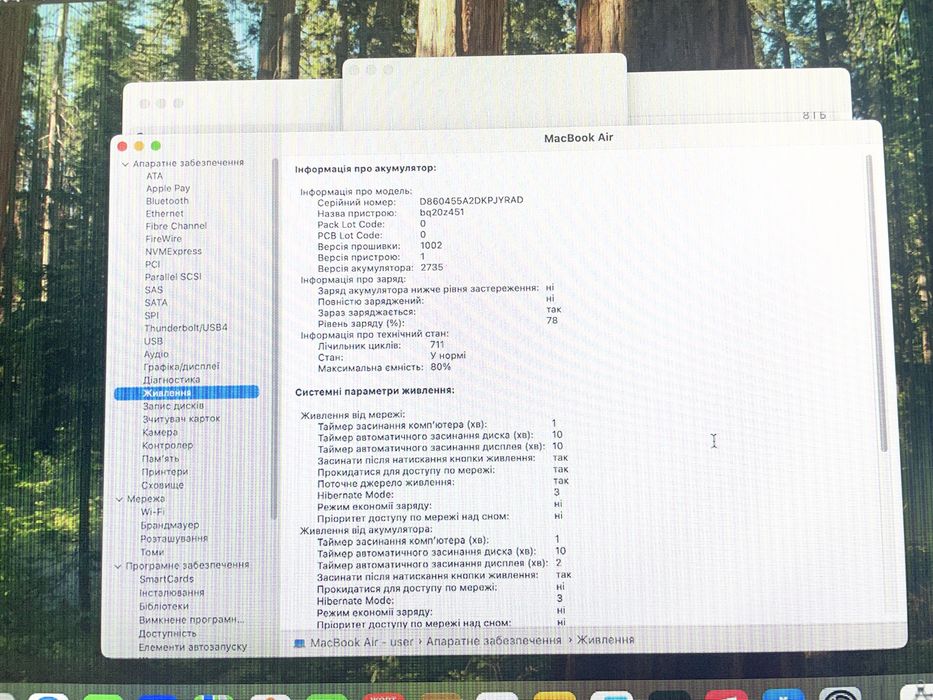Viewport: 933px width, 700px height.
Task: Collapse the Апаратне забезпечення section chevron
Action: point(125,164)
